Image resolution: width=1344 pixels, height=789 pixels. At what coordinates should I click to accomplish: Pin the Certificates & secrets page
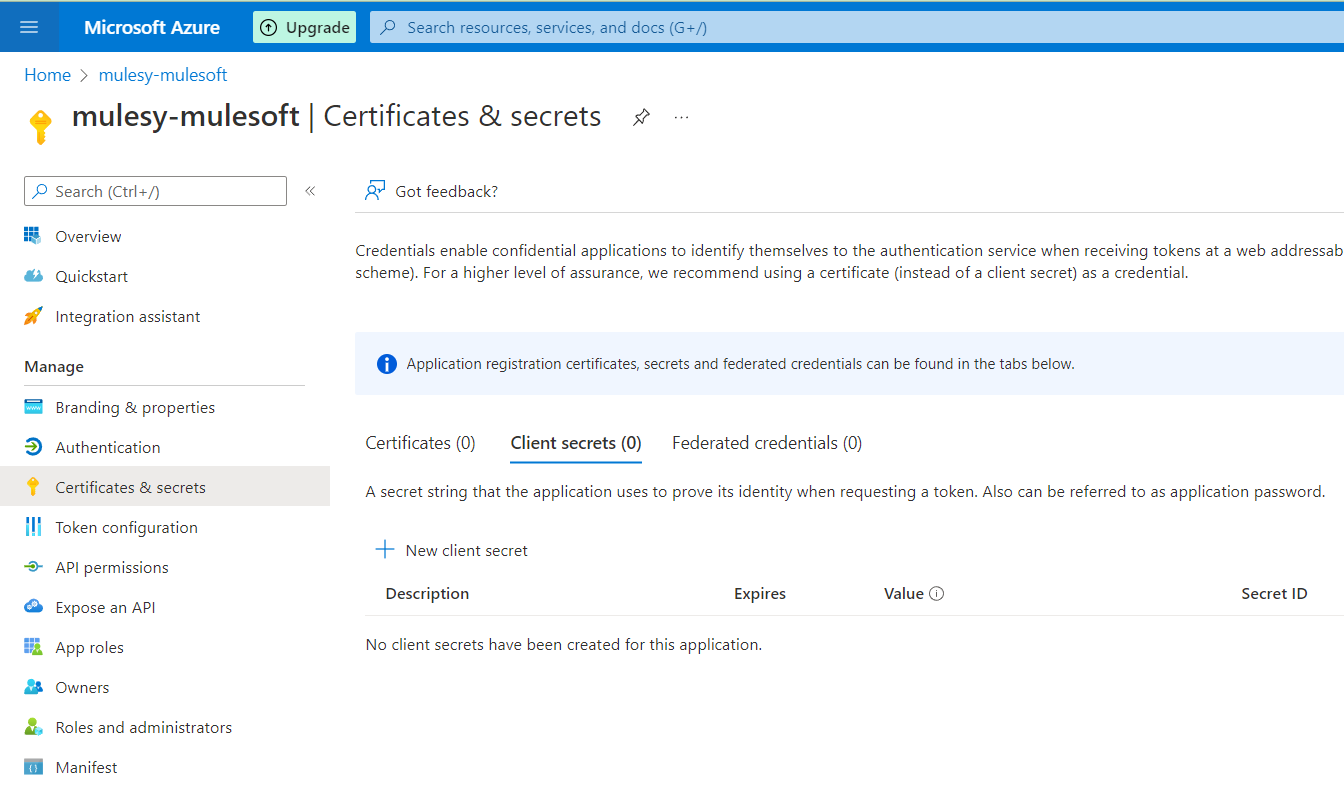tap(641, 117)
